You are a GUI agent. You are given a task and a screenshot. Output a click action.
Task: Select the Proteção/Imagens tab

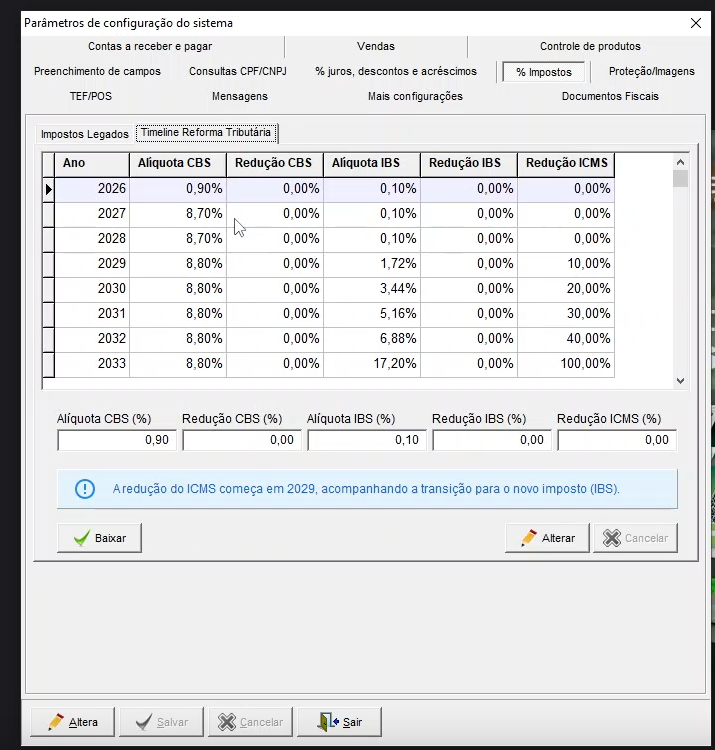tap(651, 72)
